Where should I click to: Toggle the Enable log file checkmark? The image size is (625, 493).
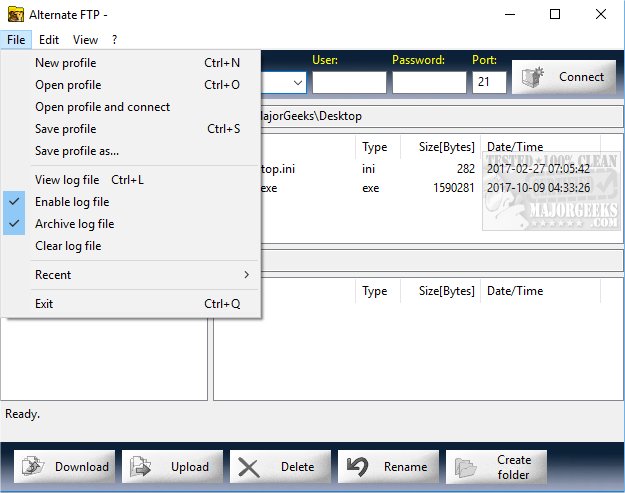click(14, 202)
